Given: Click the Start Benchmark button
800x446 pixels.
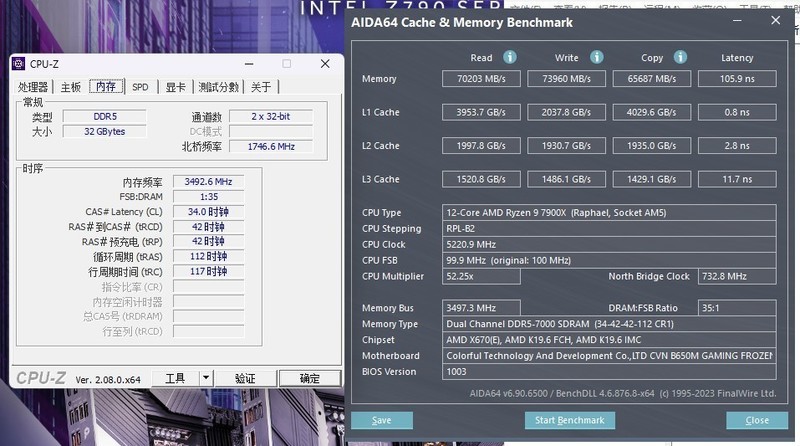Looking at the screenshot, I should pyautogui.click(x=570, y=420).
